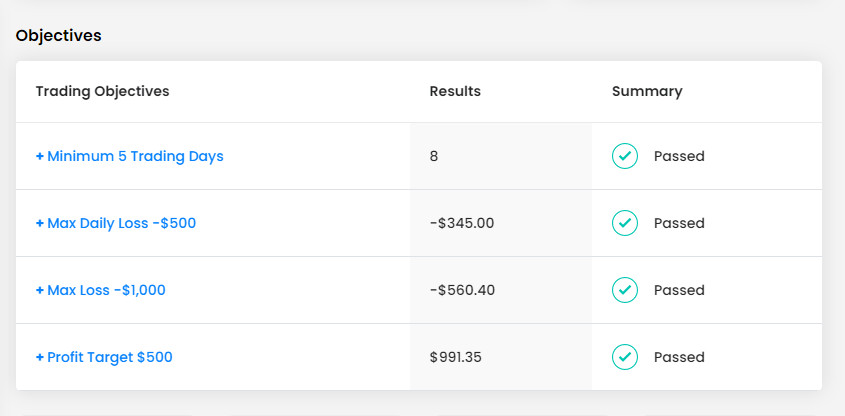Click Passed text in Max Loss row

pos(679,290)
